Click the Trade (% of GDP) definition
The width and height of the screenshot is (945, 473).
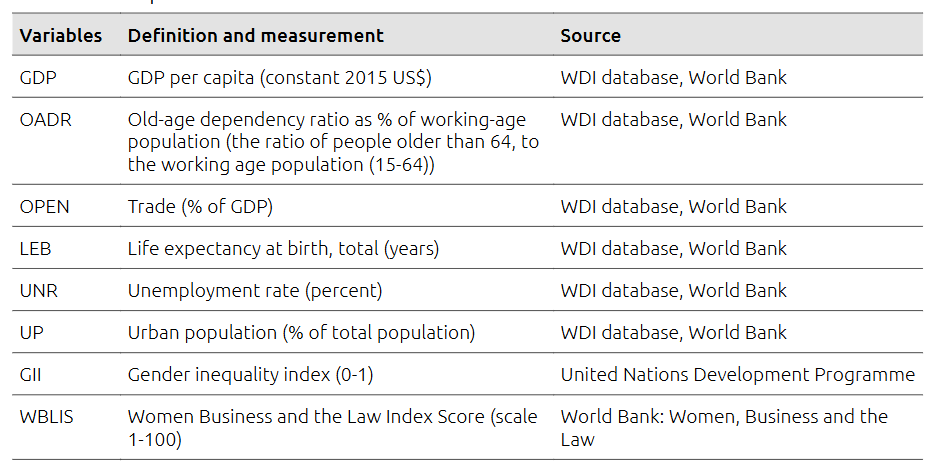pos(200,207)
